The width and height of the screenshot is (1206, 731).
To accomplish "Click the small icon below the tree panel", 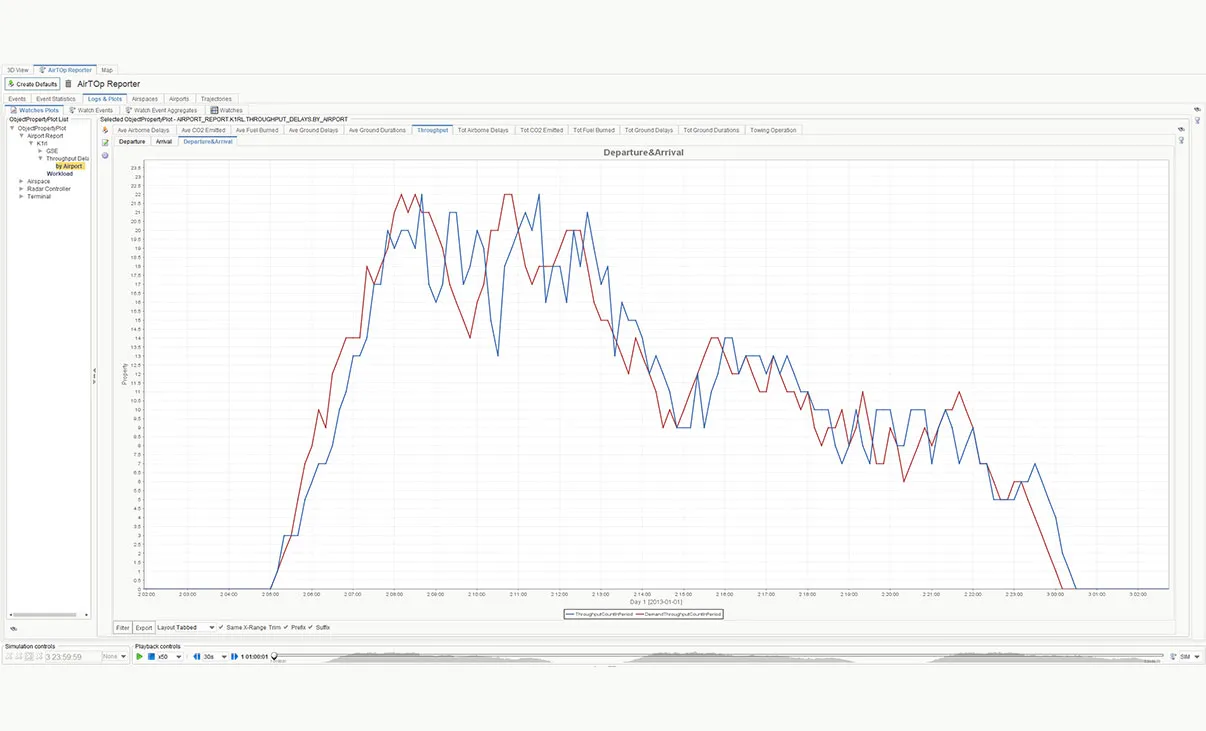I will click(13, 628).
